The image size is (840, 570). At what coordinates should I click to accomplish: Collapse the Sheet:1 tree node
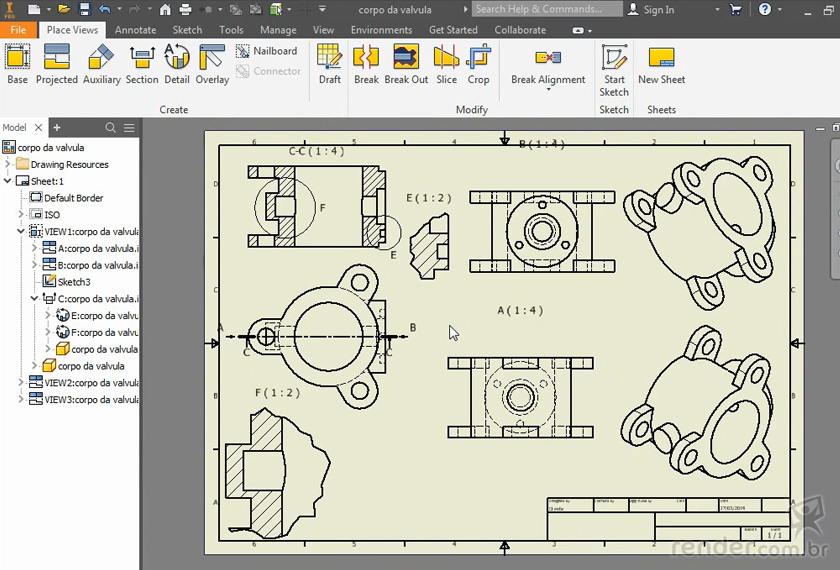(9, 181)
